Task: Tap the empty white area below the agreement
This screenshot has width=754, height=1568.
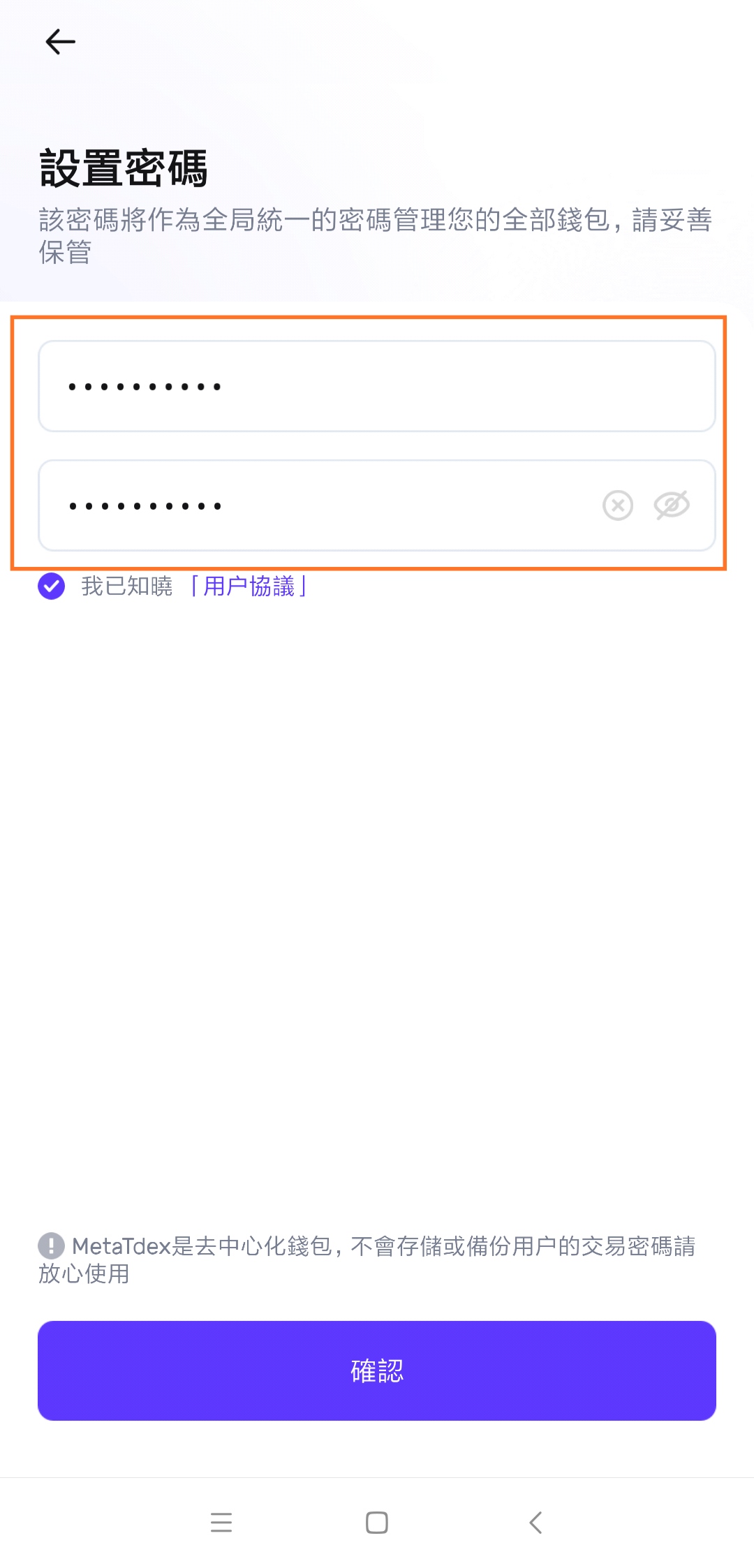Action: [x=377, y=908]
